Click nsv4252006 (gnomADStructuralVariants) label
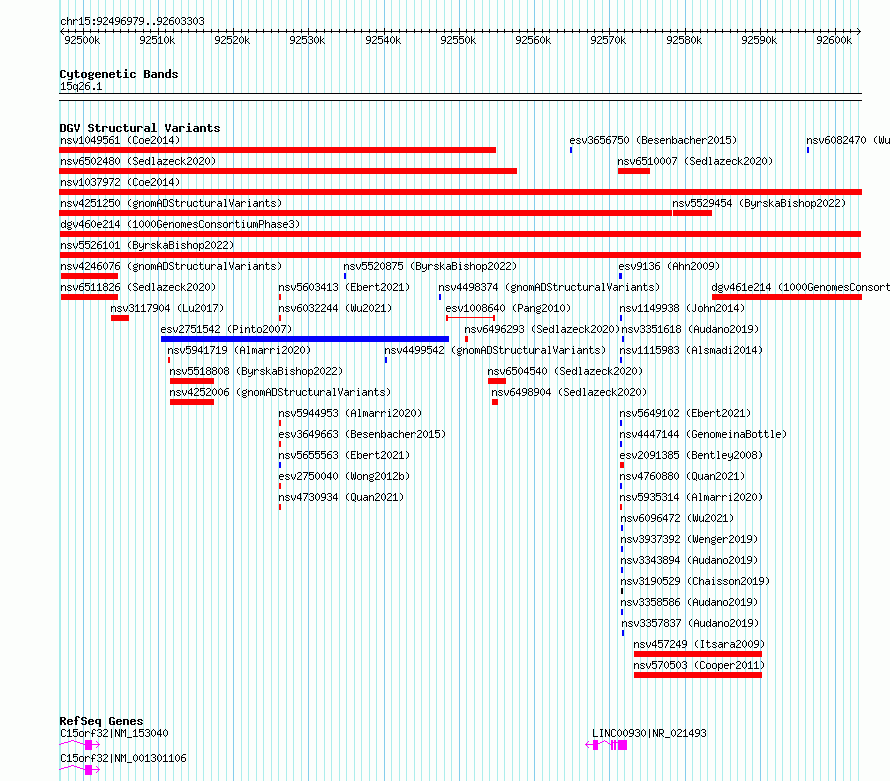This screenshot has height=781, width=890. [280, 392]
